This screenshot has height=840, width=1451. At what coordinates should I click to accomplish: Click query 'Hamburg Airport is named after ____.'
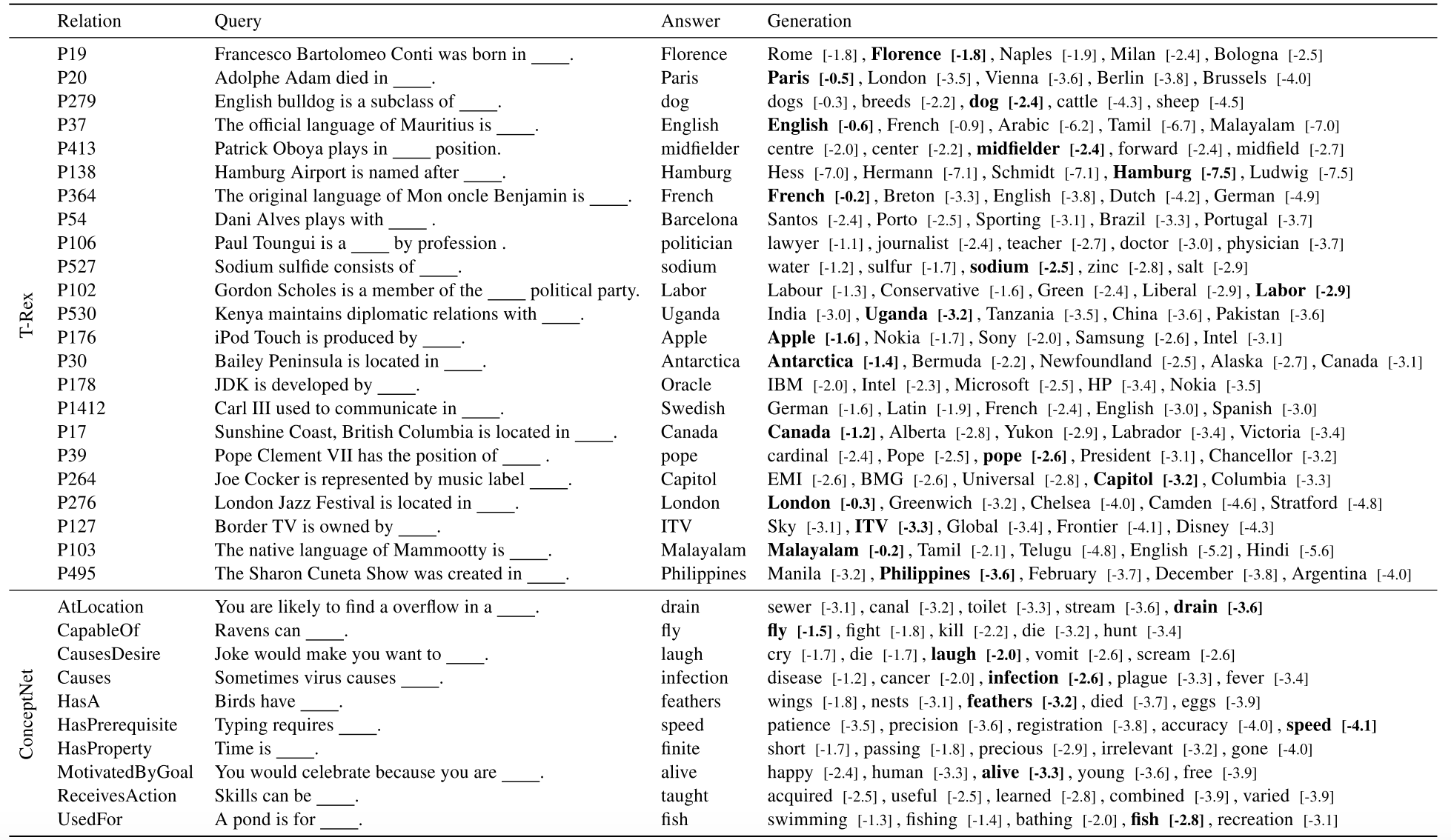click(360, 173)
